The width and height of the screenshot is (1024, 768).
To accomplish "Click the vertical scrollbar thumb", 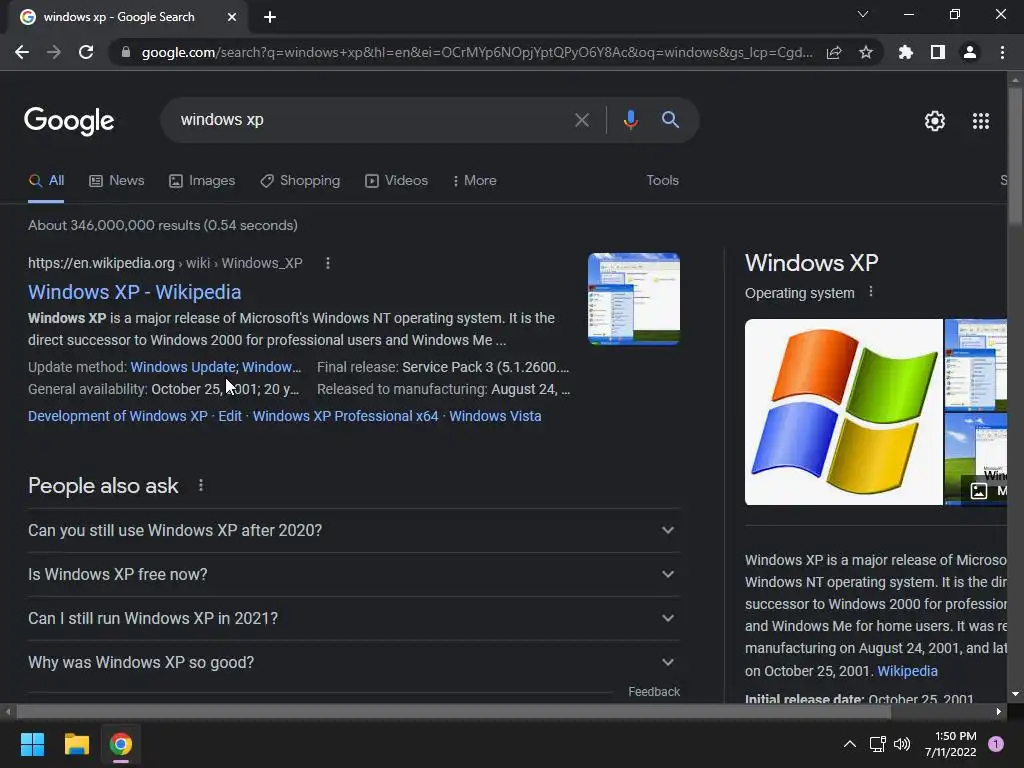I will click(1015, 157).
